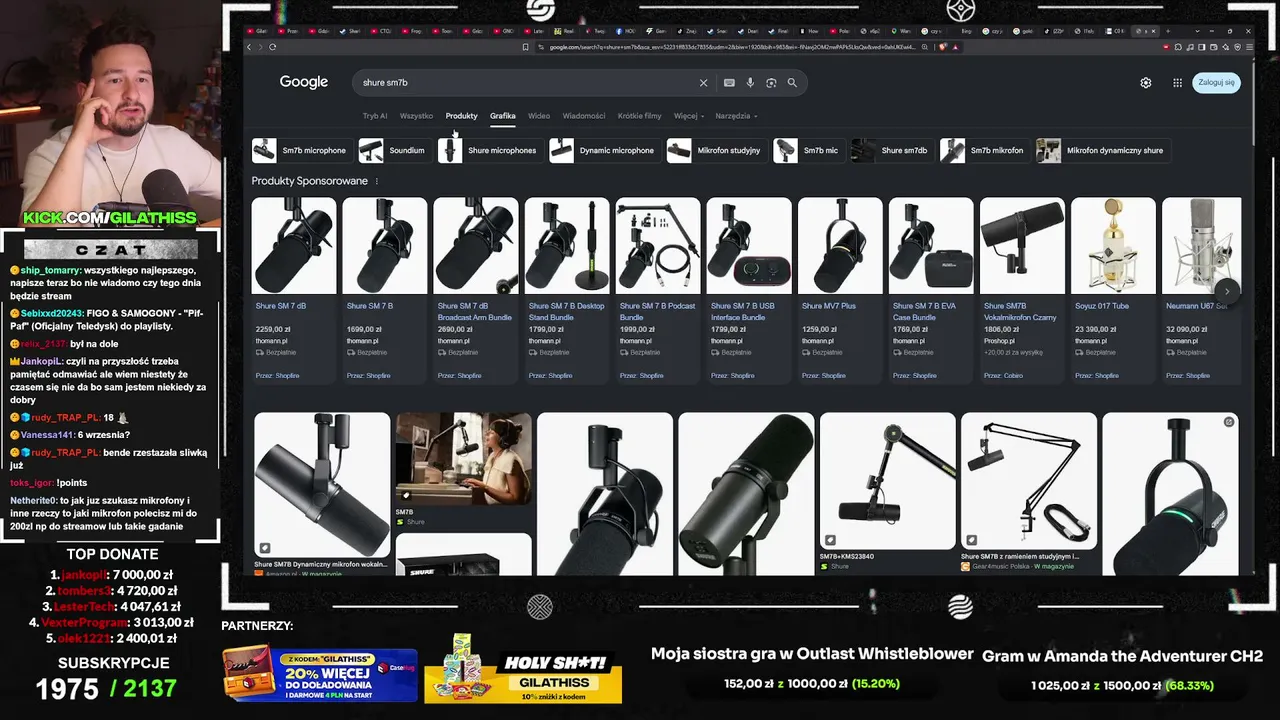The height and width of the screenshot is (720, 1280).
Task: Open 'Shure SM 7 B Podcast Bundle' listing
Action: [x=658, y=291]
